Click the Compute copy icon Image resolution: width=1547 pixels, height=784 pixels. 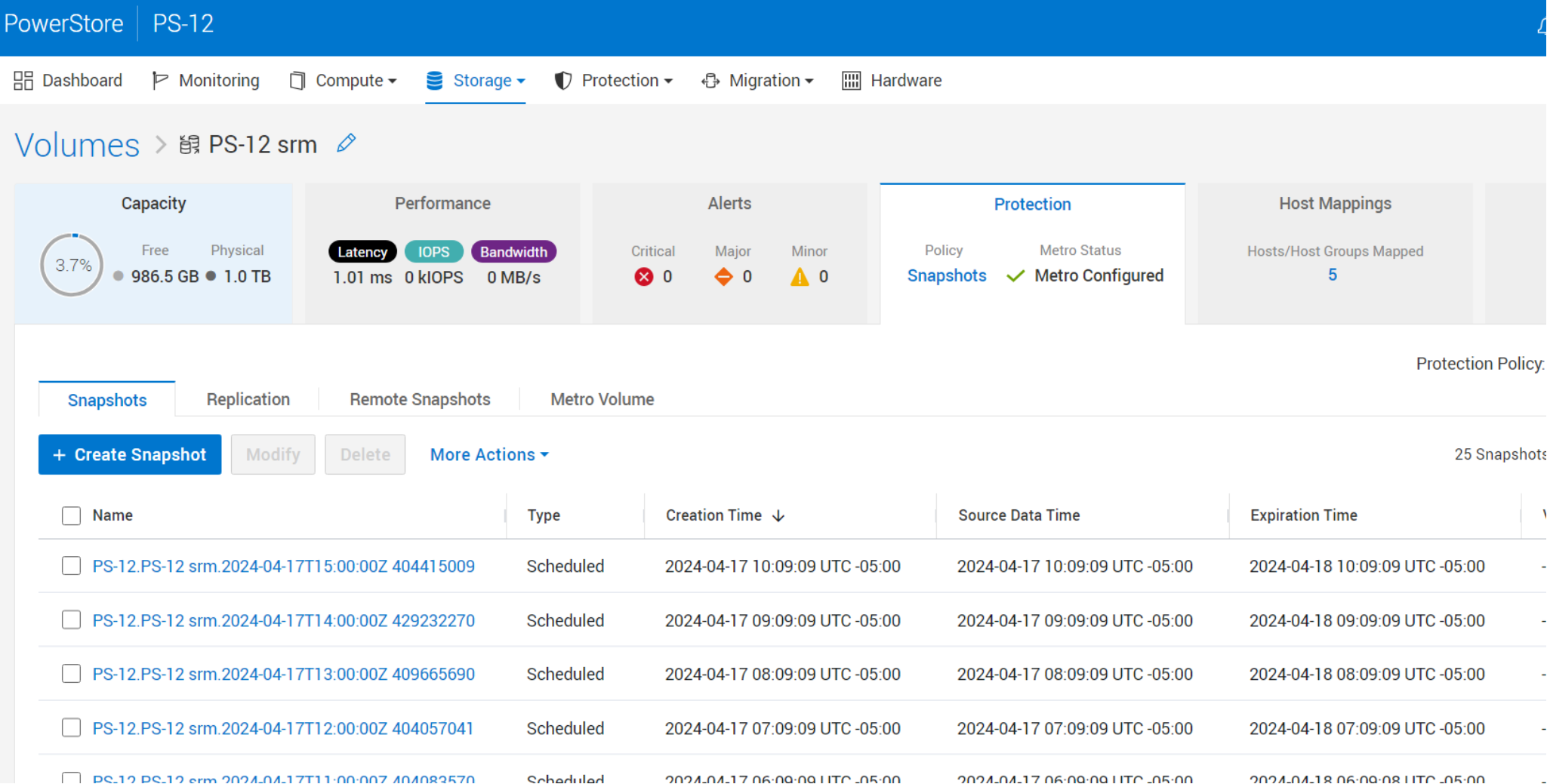(x=297, y=81)
